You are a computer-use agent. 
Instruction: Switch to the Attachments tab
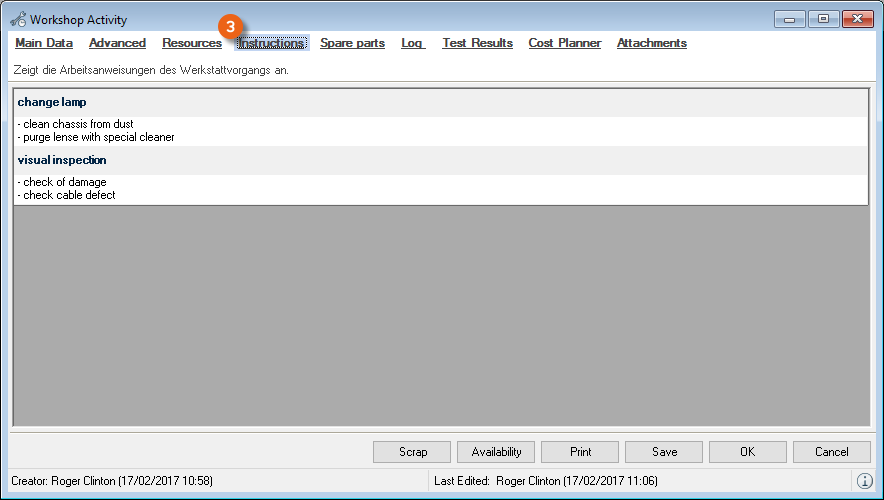(651, 43)
